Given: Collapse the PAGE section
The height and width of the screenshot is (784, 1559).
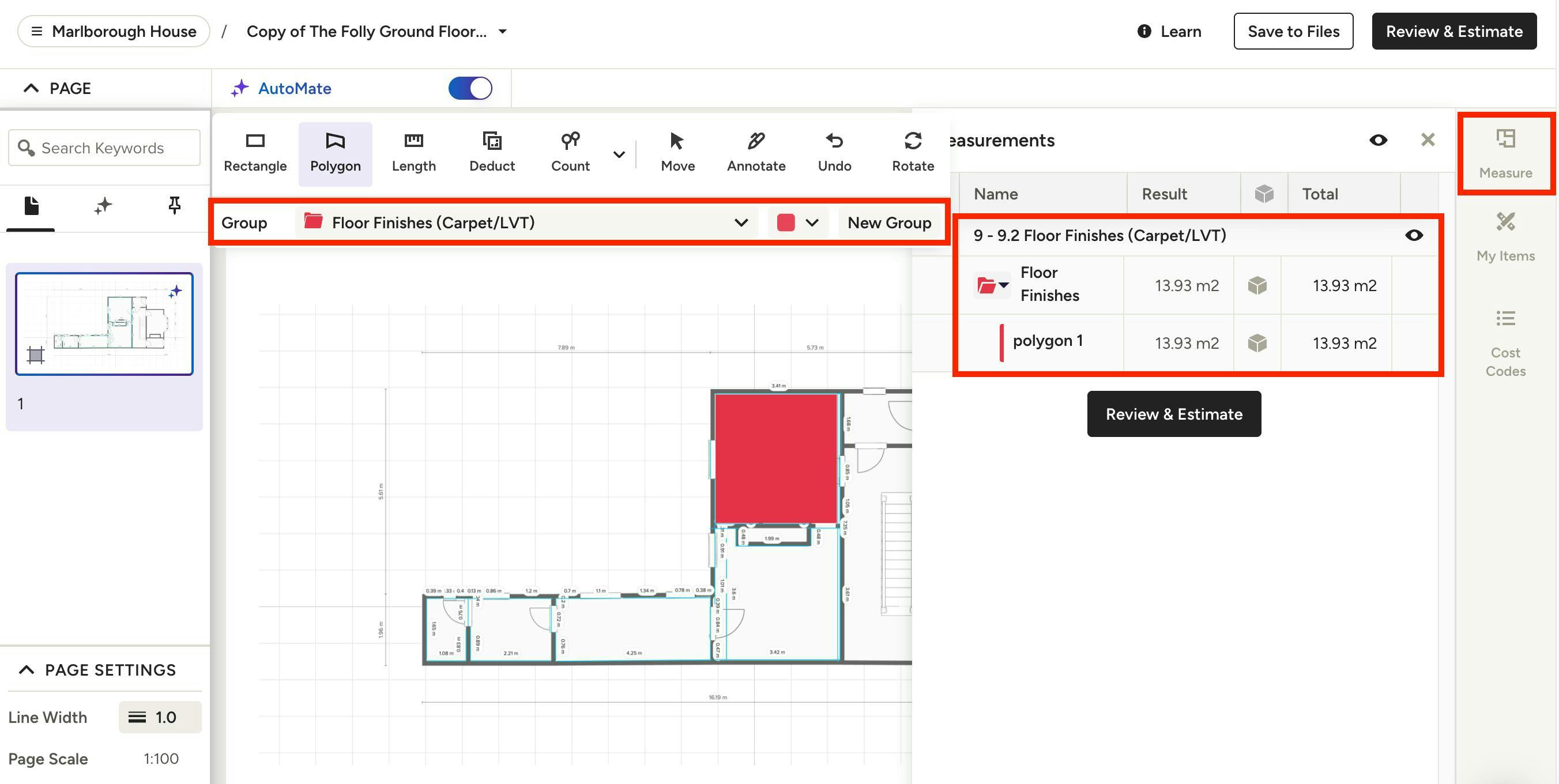Looking at the screenshot, I should [31, 88].
